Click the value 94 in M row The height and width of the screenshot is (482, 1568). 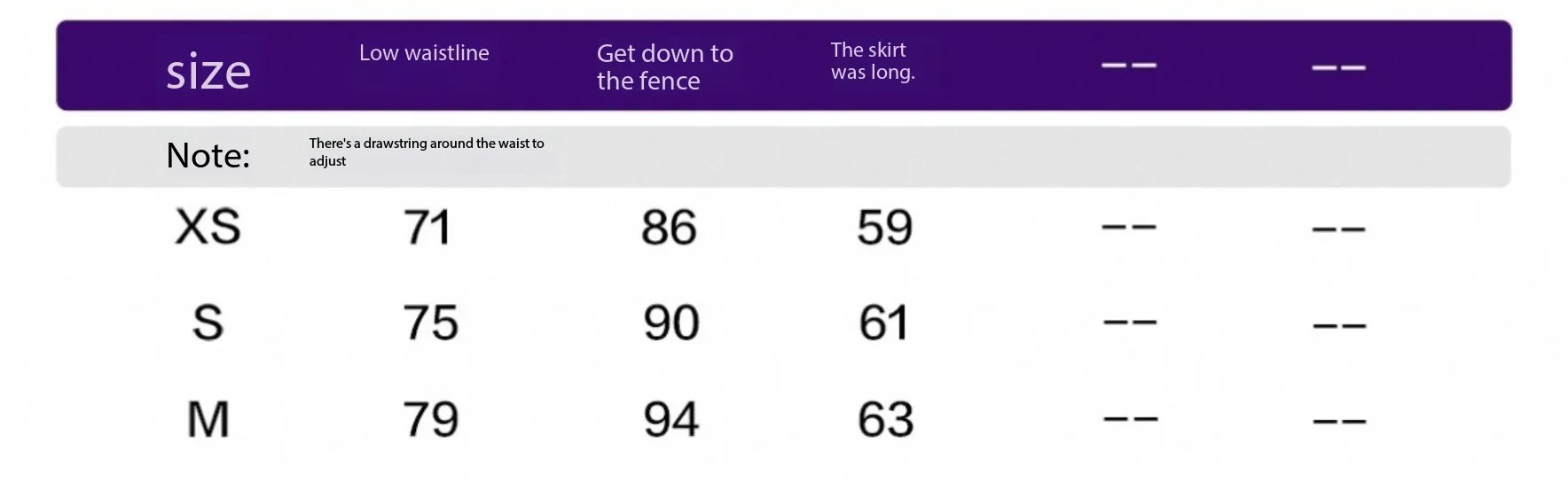point(671,419)
